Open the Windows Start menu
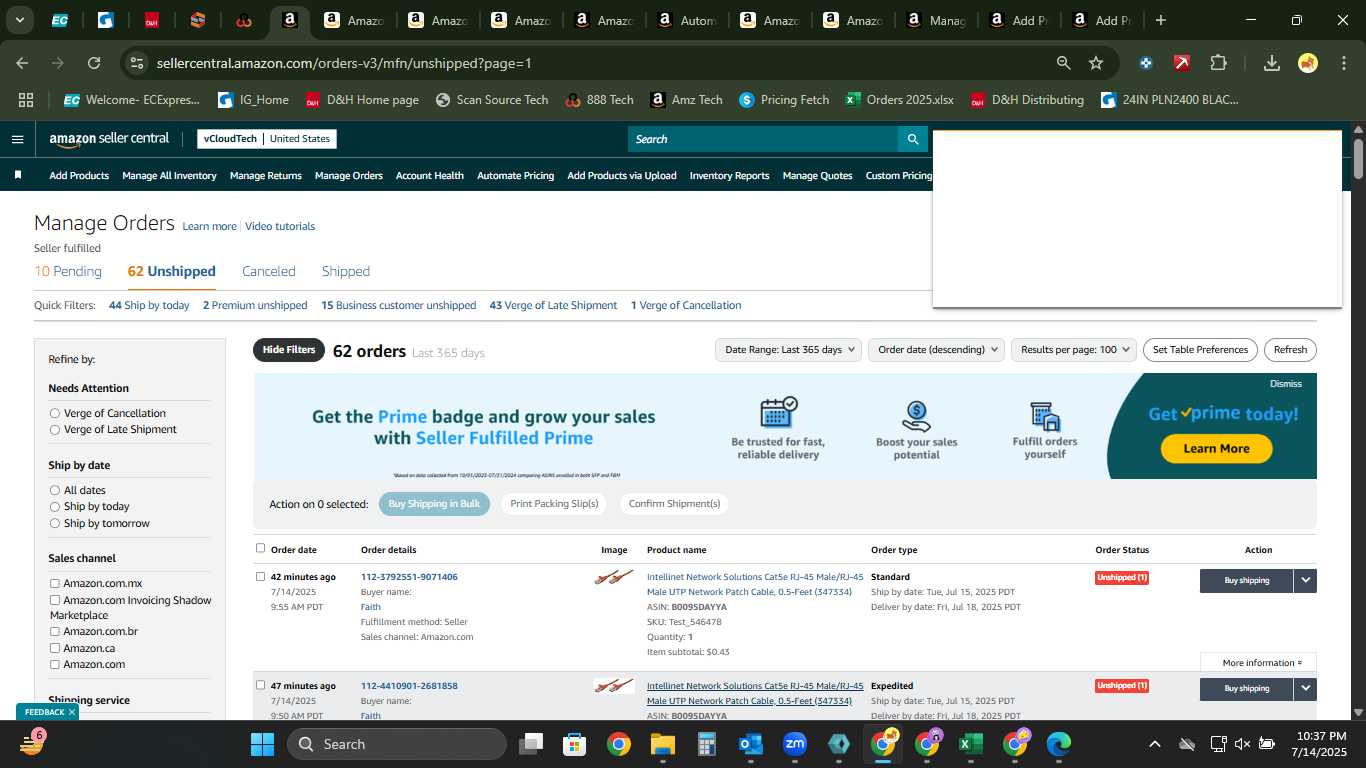The width and height of the screenshot is (1366, 768). tap(262, 744)
